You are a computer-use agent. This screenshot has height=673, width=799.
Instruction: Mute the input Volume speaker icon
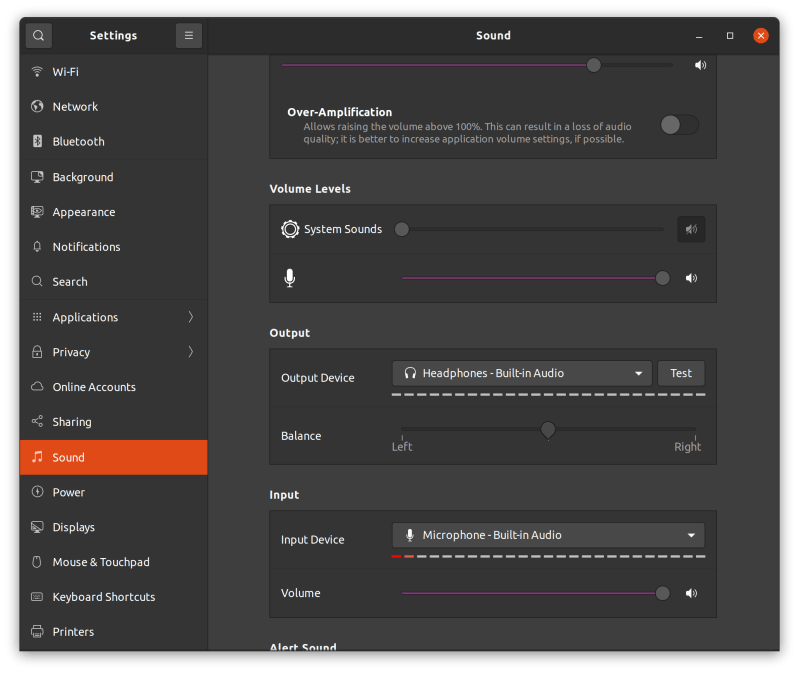691,593
